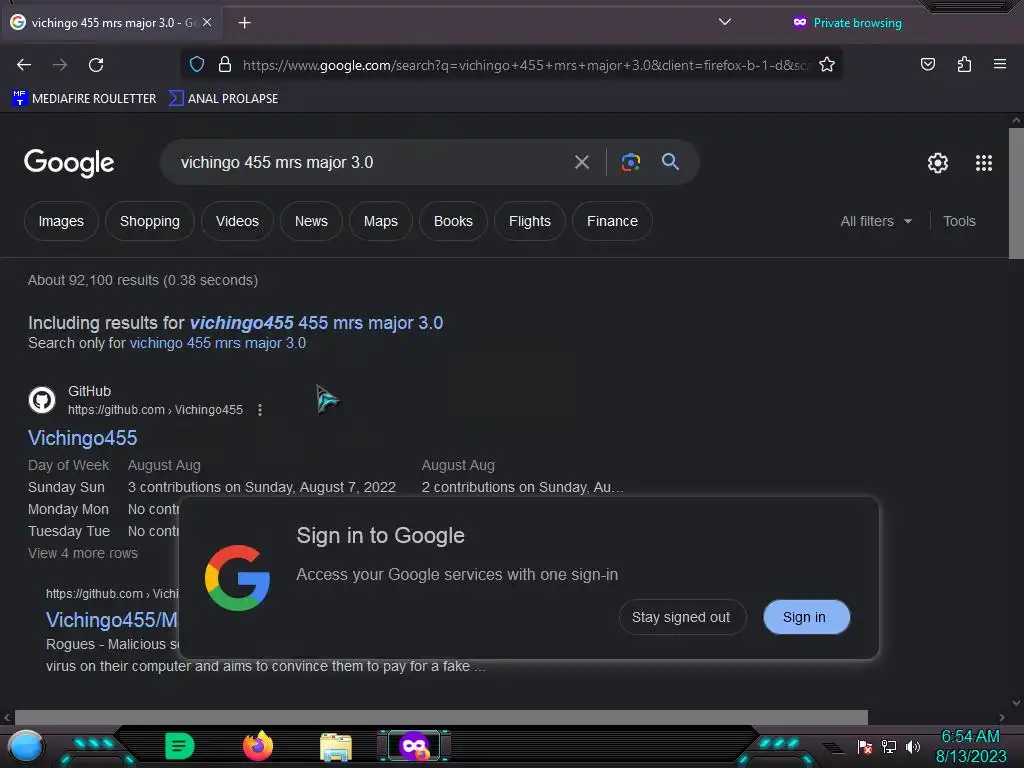Image resolution: width=1024 pixels, height=768 pixels.
Task: Open search Tools
Action: click(959, 221)
